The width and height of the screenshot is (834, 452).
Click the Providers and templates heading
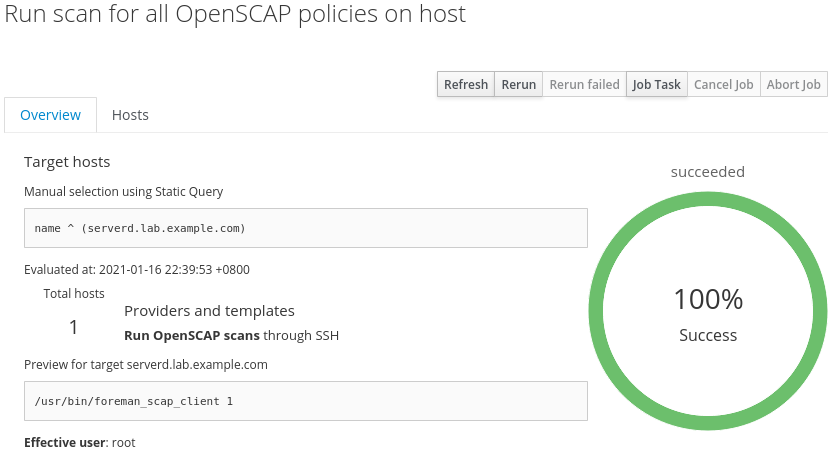pyautogui.click(x=209, y=311)
